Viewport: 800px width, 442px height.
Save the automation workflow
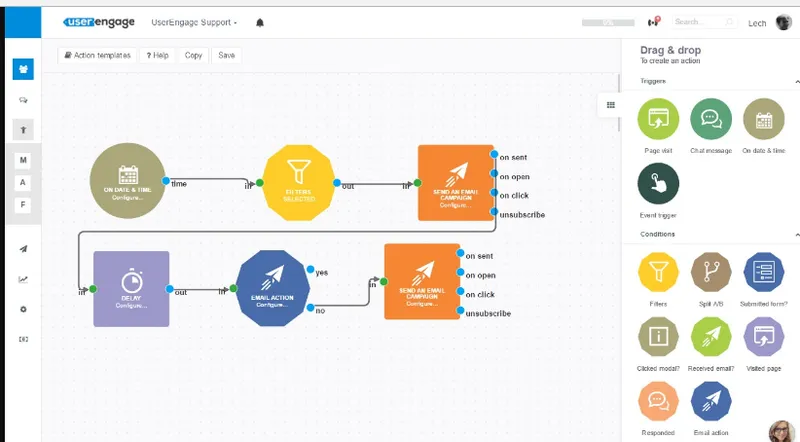(x=227, y=55)
